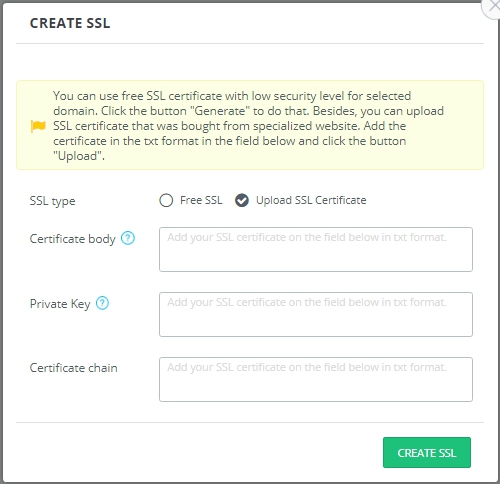Click the word "Upload" ending the notice
The width and height of the screenshot is (500, 484).
pyautogui.click(x=78, y=156)
